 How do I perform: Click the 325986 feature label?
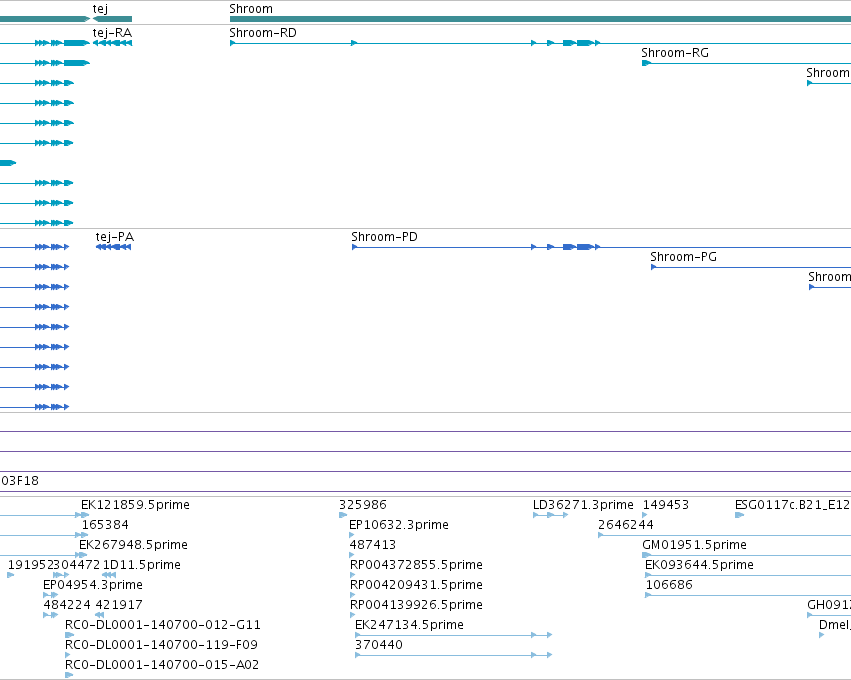tap(363, 505)
